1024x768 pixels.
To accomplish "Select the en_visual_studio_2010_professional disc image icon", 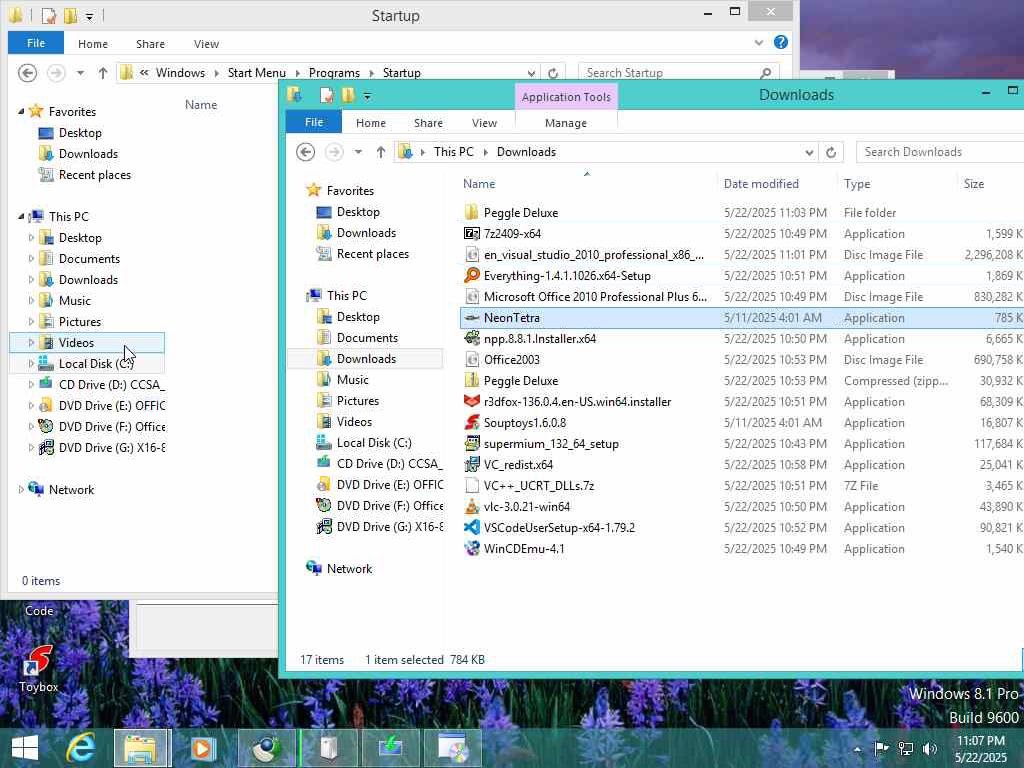I will click(x=472, y=254).
